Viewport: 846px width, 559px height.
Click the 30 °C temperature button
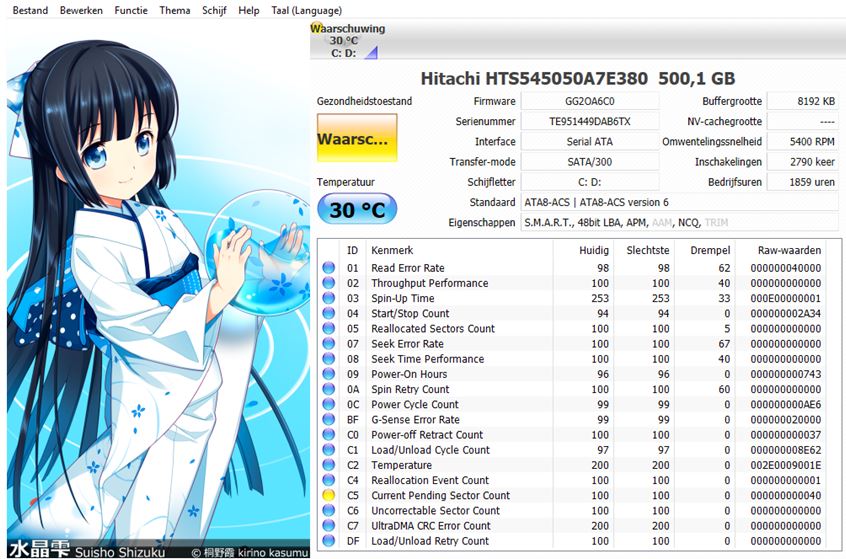(357, 209)
